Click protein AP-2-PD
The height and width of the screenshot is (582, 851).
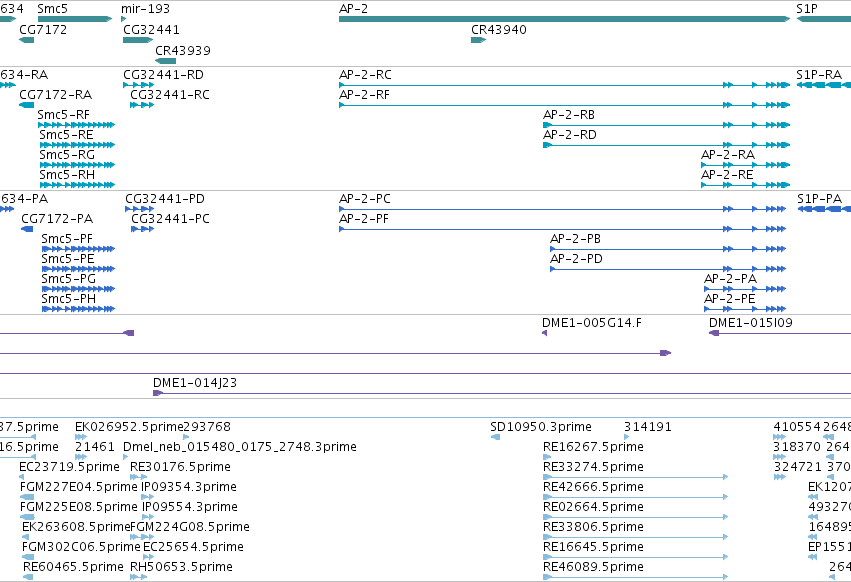click(x=668, y=269)
